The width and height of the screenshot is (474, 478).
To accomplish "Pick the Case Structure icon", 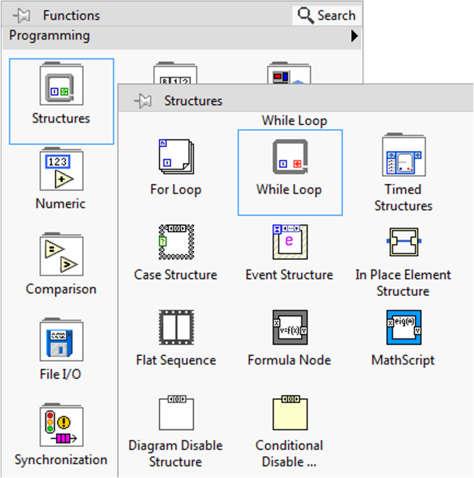I will [176, 242].
